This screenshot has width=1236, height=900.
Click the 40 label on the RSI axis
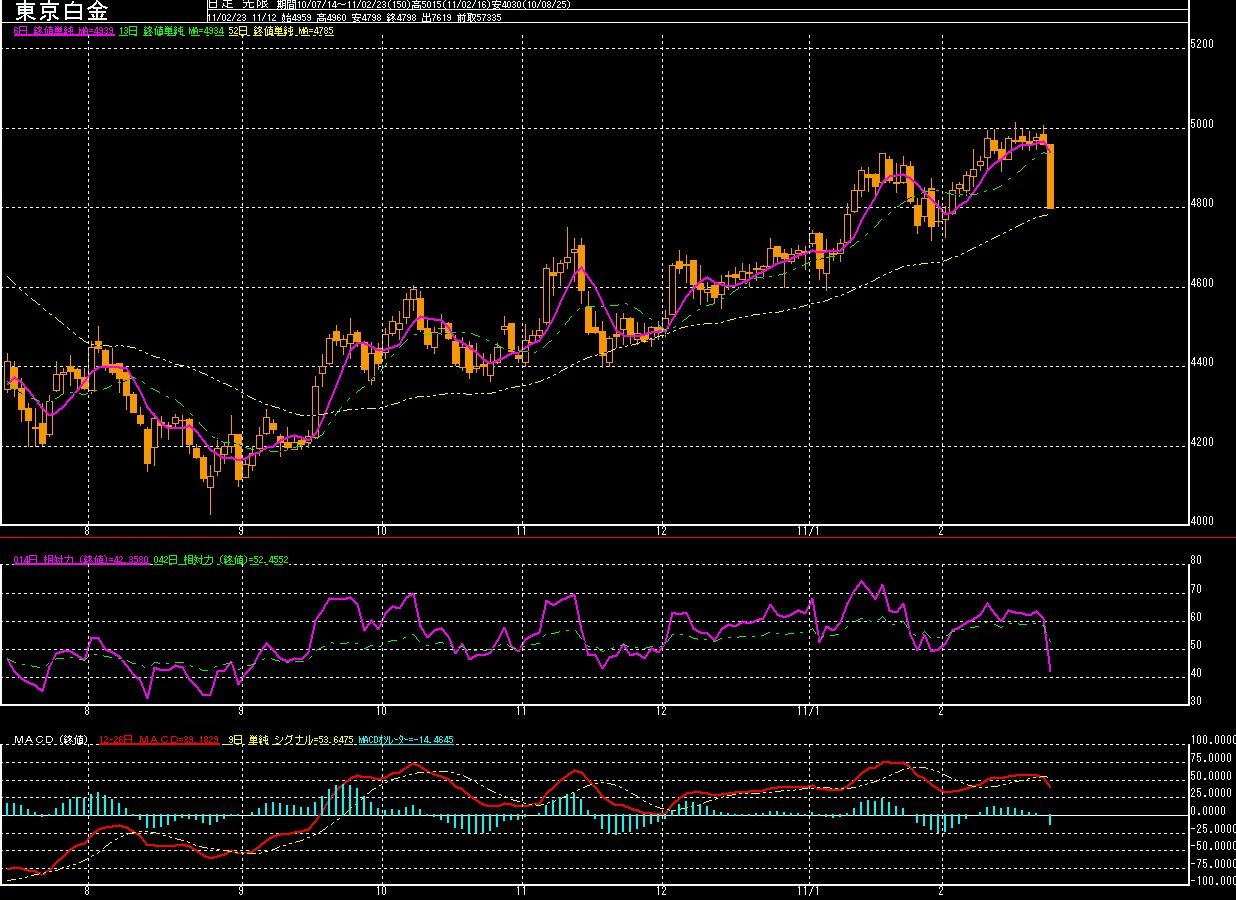pyautogui.click(x=1197, y=675)
